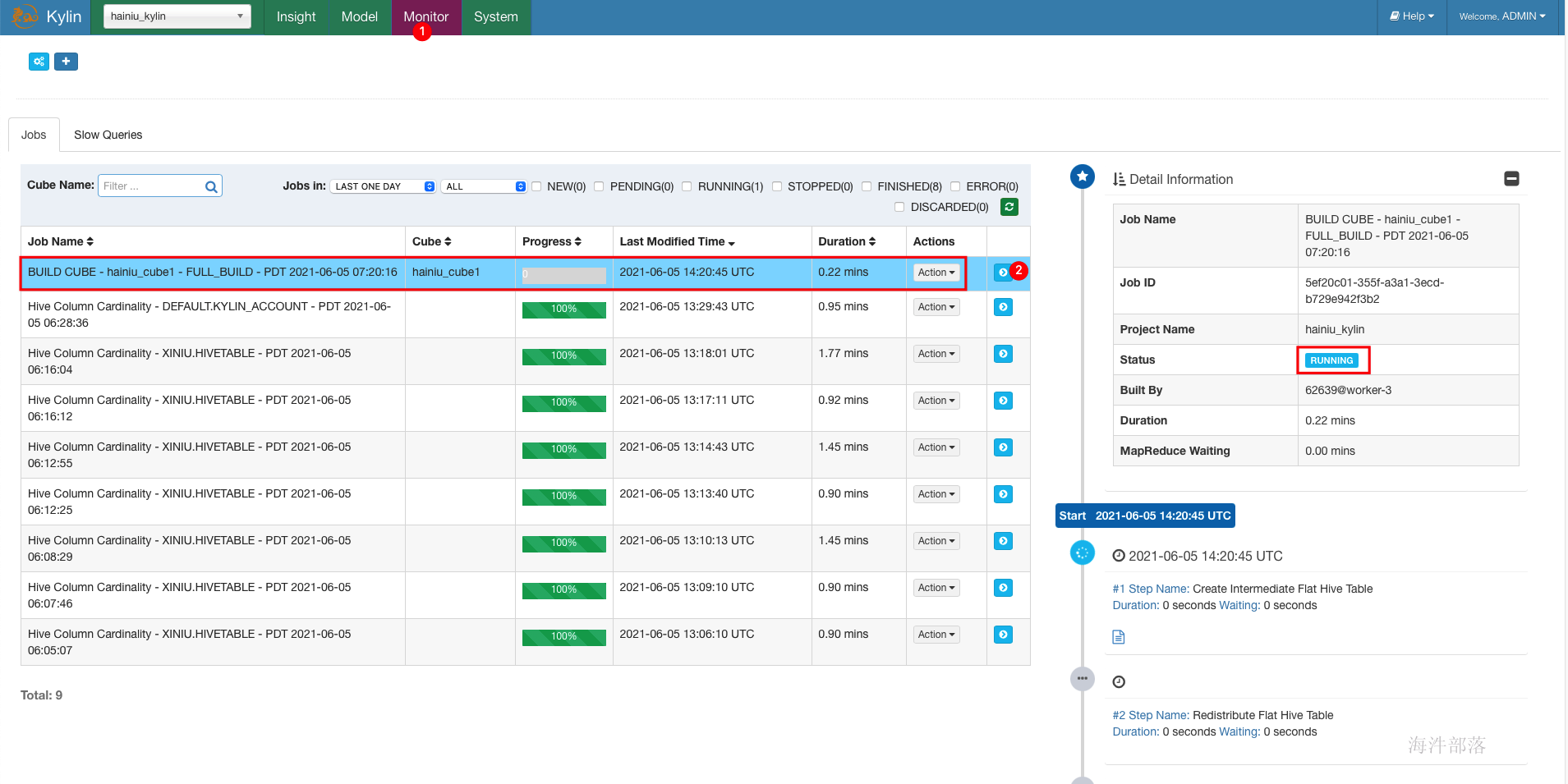Open the Help dropdown menu
1568x784 pixels.
coord(1412,16)
